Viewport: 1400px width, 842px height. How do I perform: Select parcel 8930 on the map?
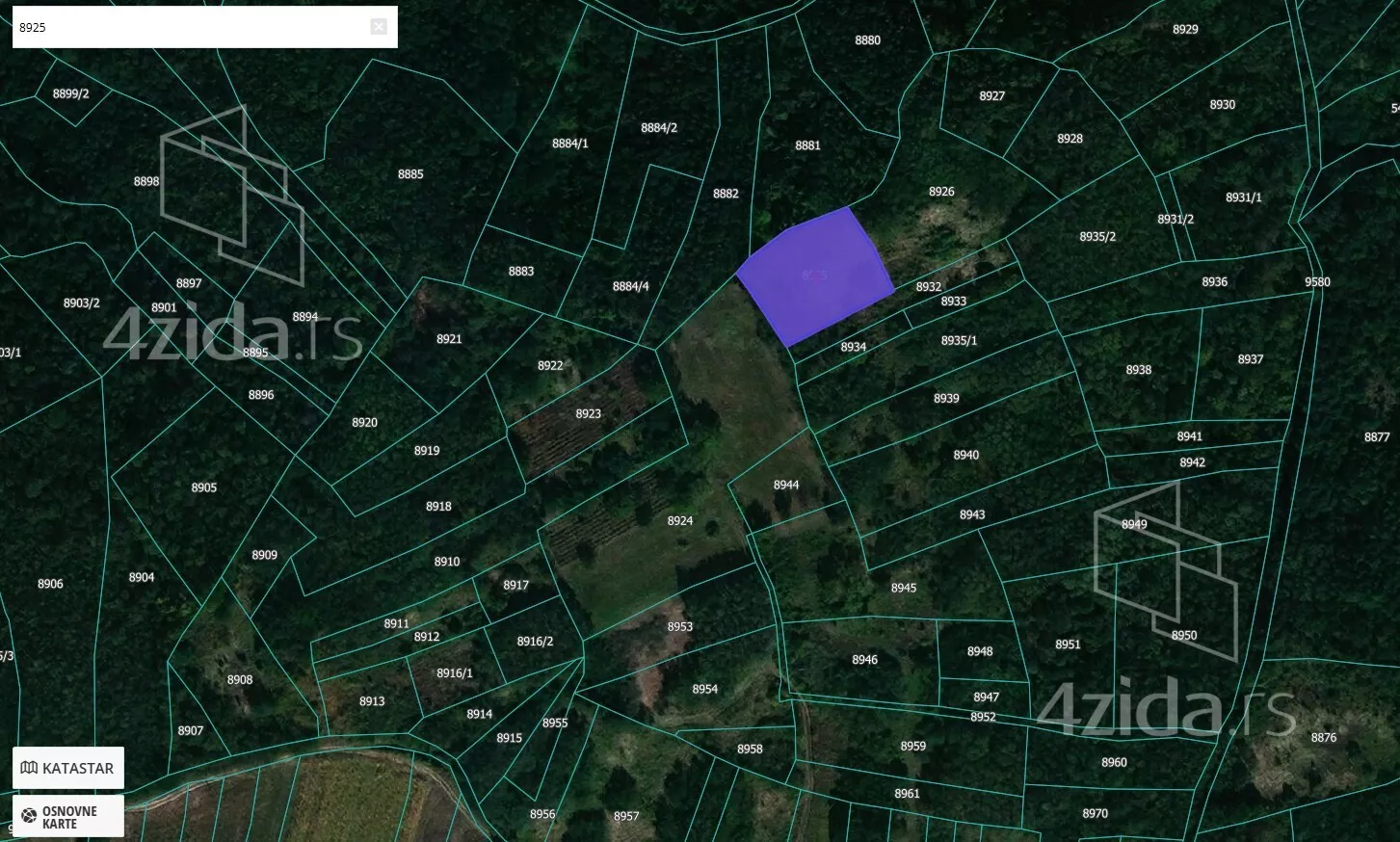(x=1223, y=105)
